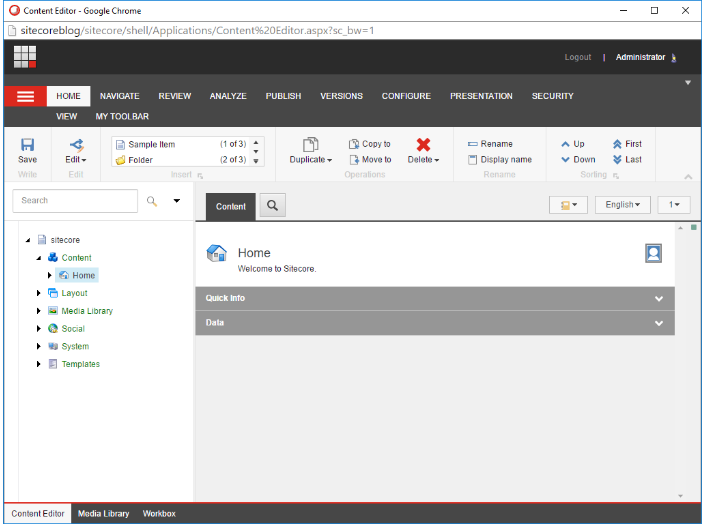Click the Save floppy disk icon
This screenshot has width=705, height=525.
click(x=27, y=144)
